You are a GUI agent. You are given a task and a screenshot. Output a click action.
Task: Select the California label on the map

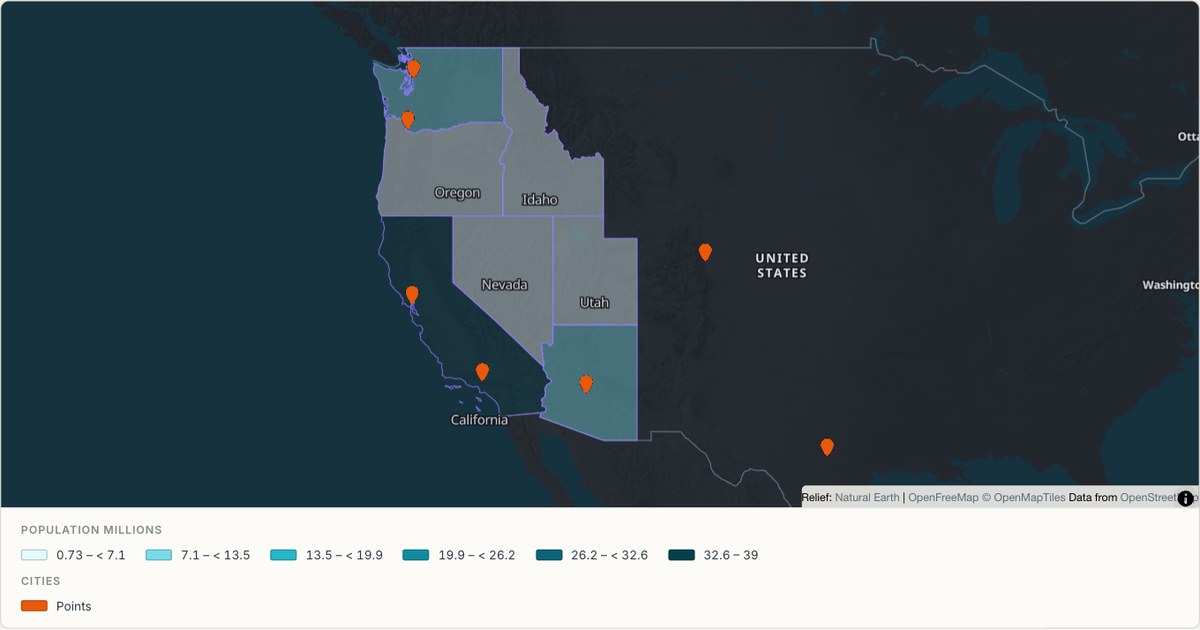coord(479,420)
